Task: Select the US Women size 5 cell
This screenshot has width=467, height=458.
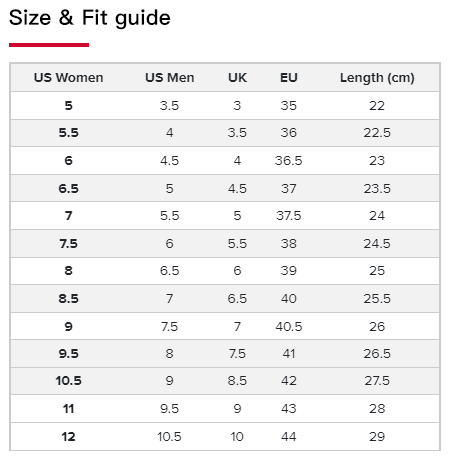Action: click(x=68, y=106)
